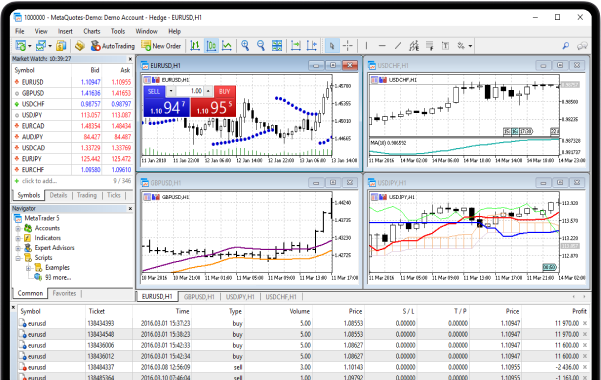Select the crosshair tool
Image resolution: width=601 pixels, height=380 pixels.
[348, 46]
